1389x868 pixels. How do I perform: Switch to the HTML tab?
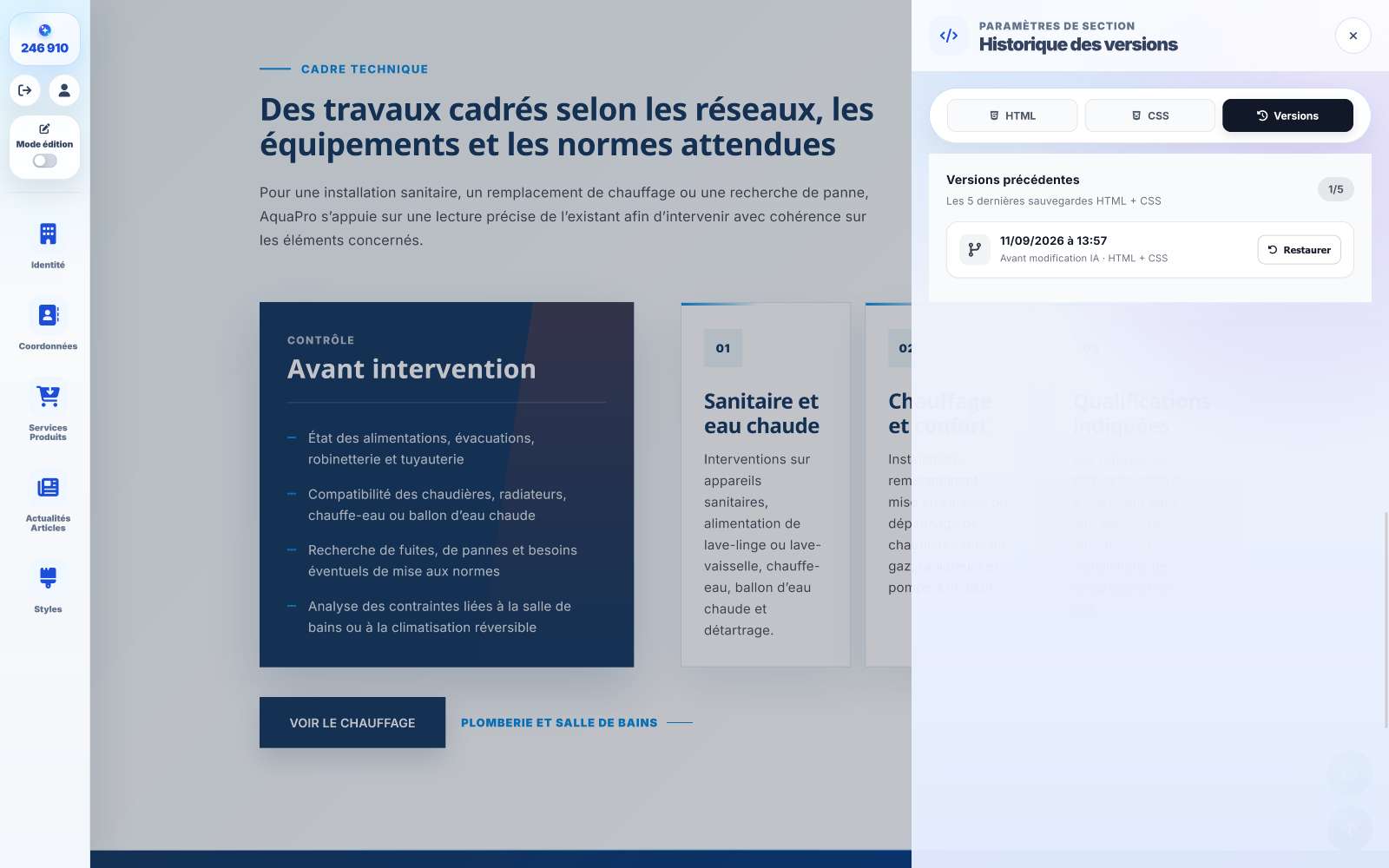(1012, 115)
